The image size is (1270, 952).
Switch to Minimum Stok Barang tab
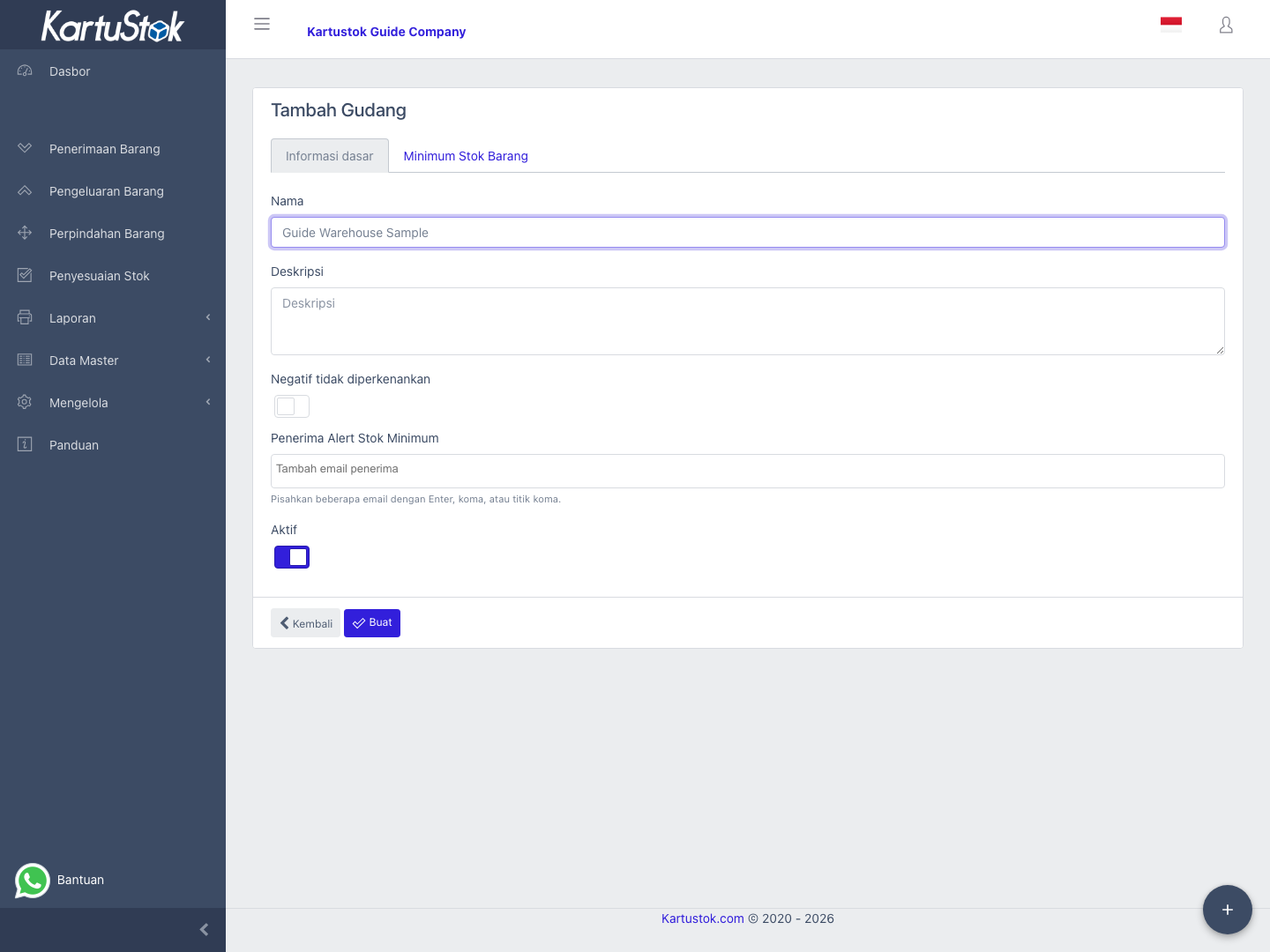[x=466, y=156]
